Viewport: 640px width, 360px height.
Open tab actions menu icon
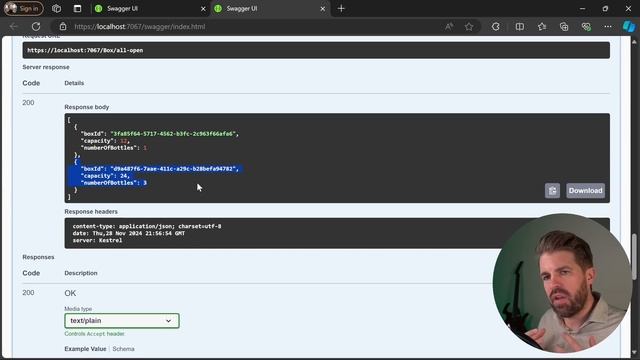pos(77,9)
